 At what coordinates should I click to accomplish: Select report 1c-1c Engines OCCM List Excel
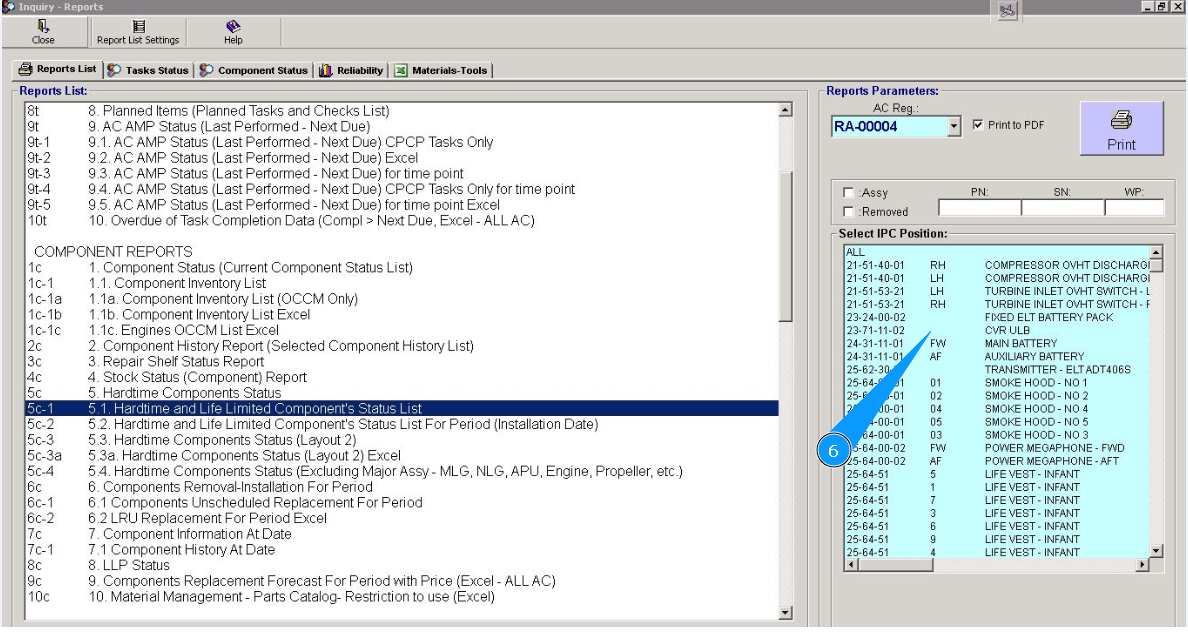(402, 331)
